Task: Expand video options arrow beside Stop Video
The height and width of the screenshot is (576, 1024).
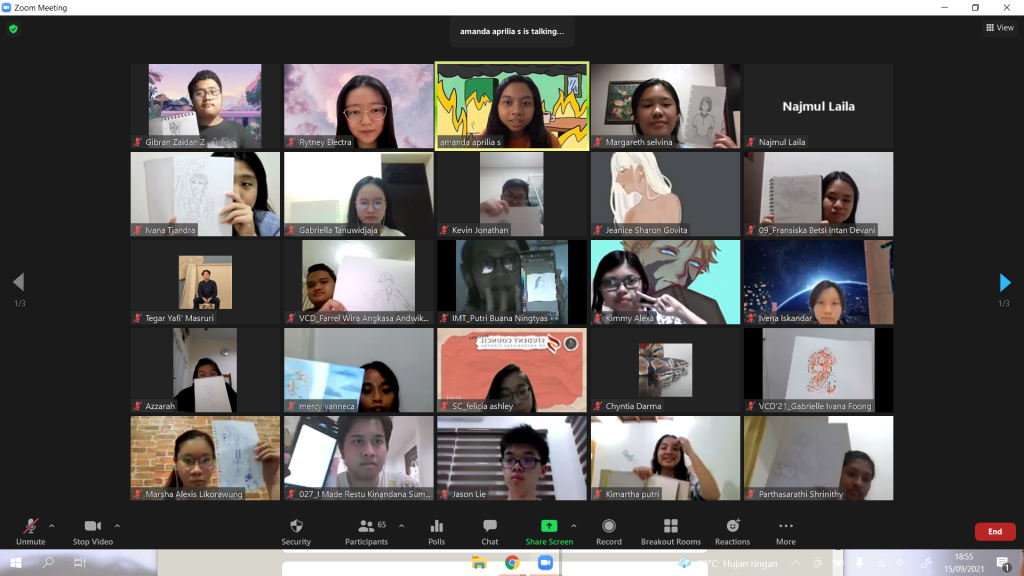Action: tap(117, 525)
